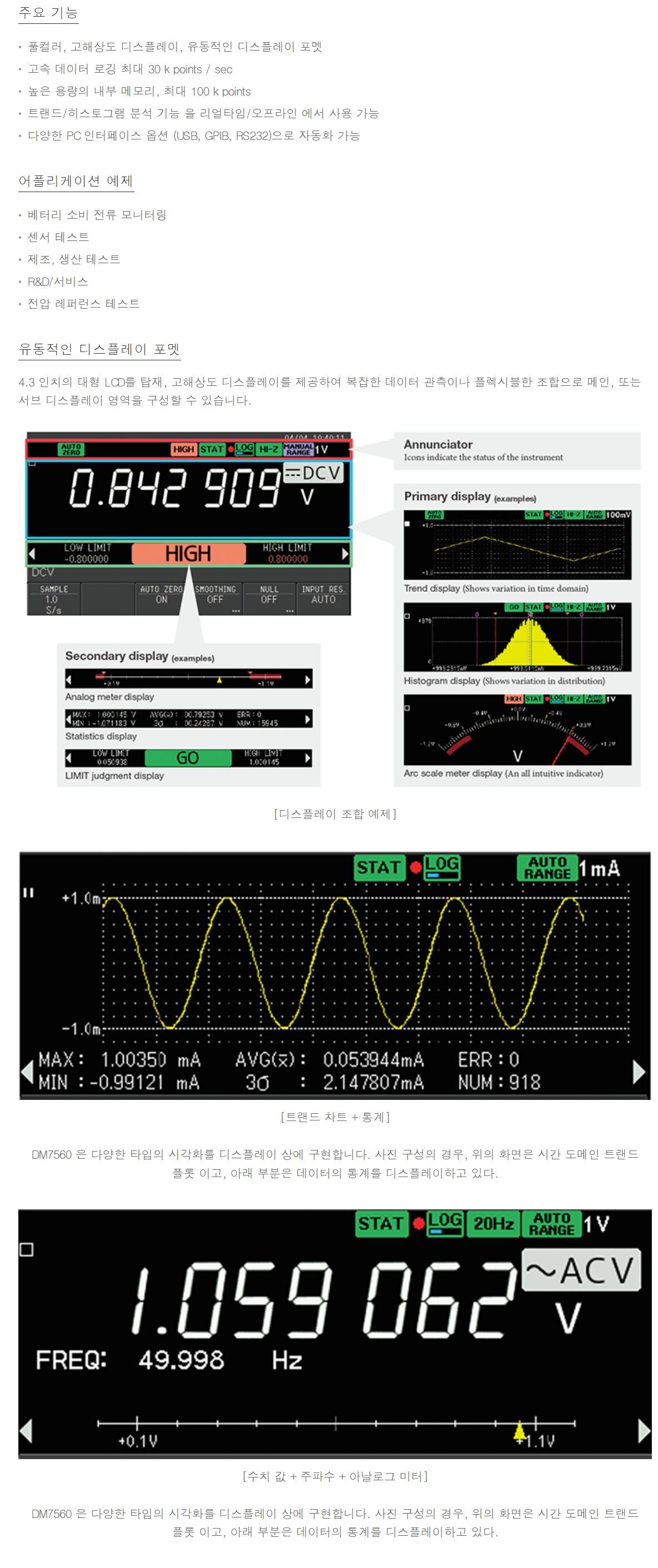
Task: Click the yellow Histogram display example image
Action: [517, 637]
